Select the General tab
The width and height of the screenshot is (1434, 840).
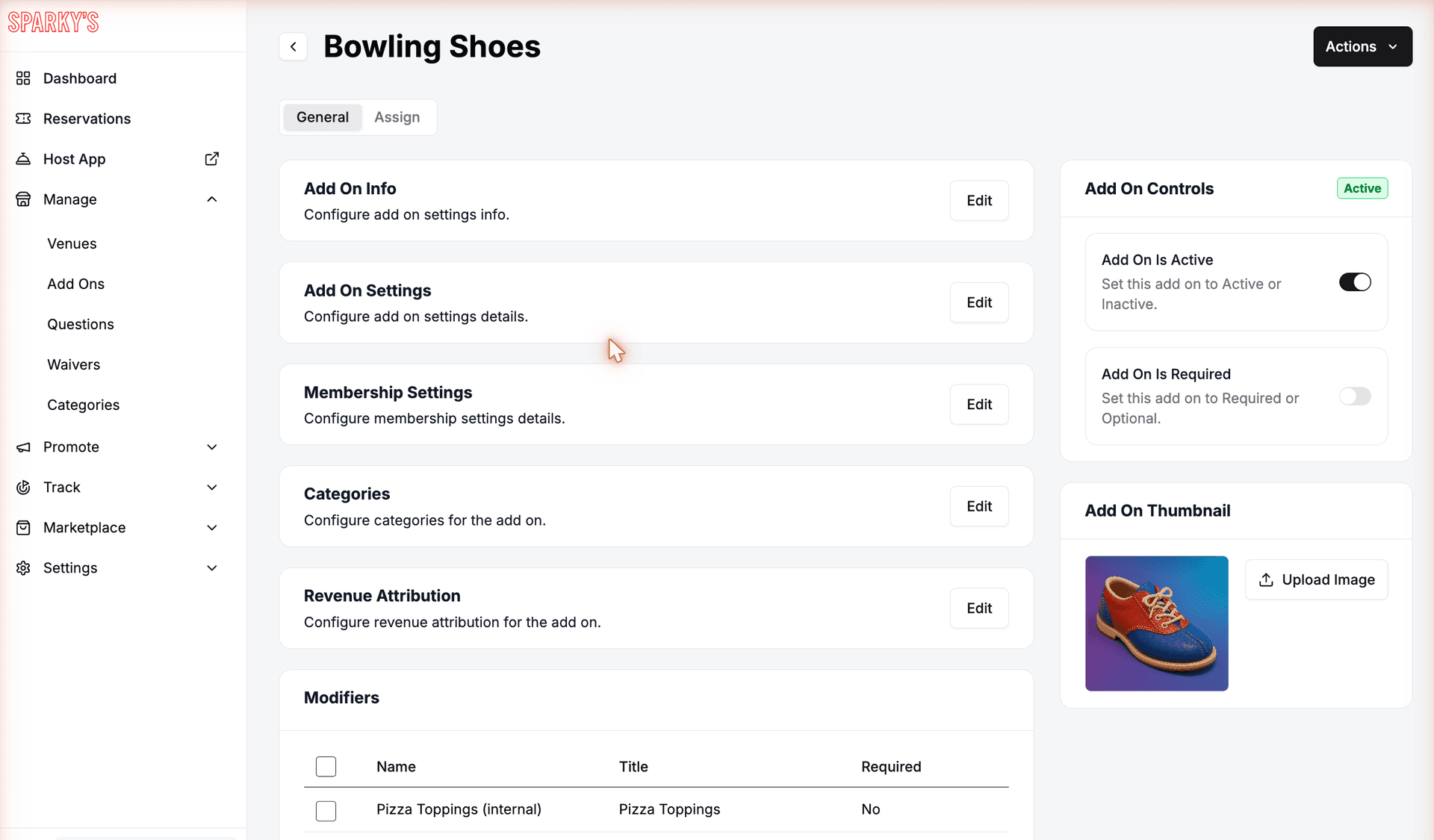point(323,117)
